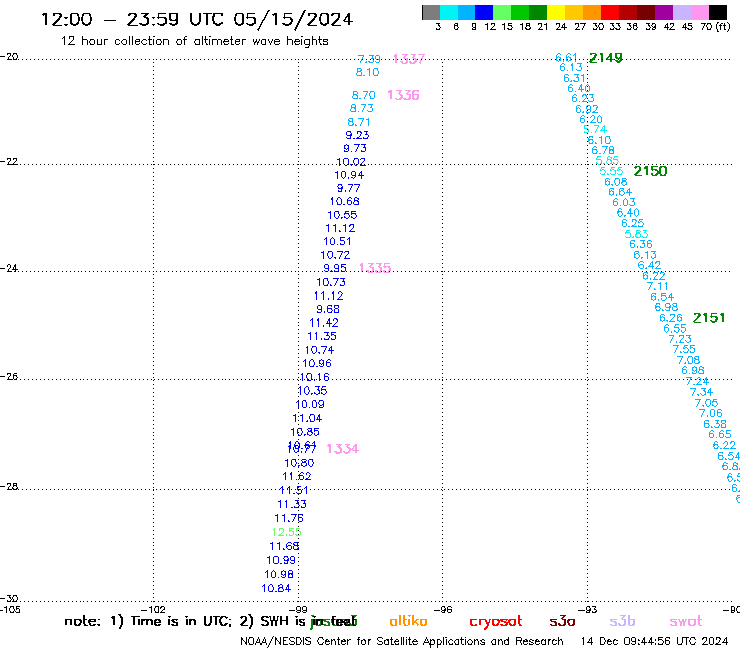The height and width of the screenshot is (650, 740).
Task: Click the wave height value 8.70
Action: click(363, 95)
